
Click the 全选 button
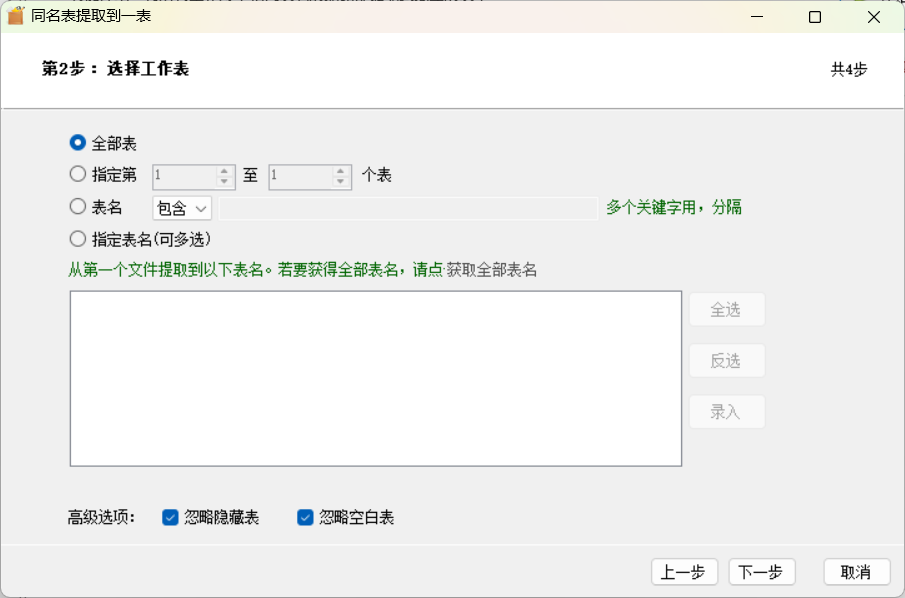click(x=727, y=309)
